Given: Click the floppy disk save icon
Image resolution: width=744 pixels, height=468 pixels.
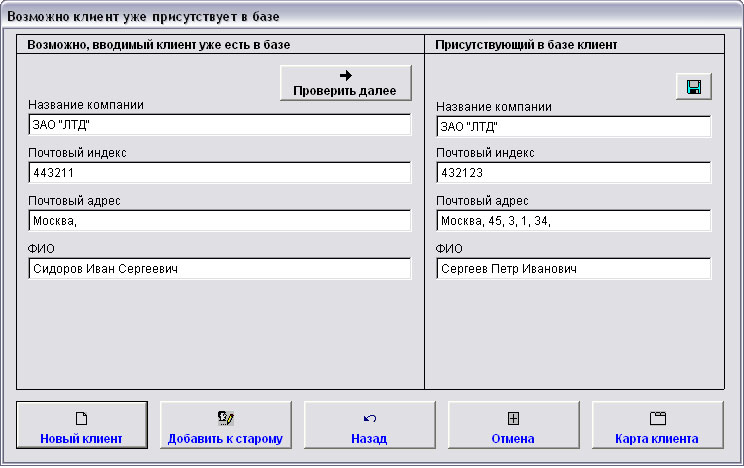Looking at the screenshot, I should click(694, 87).
